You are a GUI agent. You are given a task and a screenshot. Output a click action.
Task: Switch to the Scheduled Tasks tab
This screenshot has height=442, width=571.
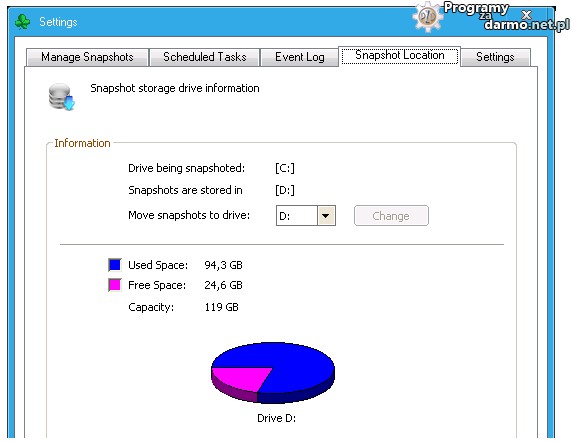[x=205, y=57]
